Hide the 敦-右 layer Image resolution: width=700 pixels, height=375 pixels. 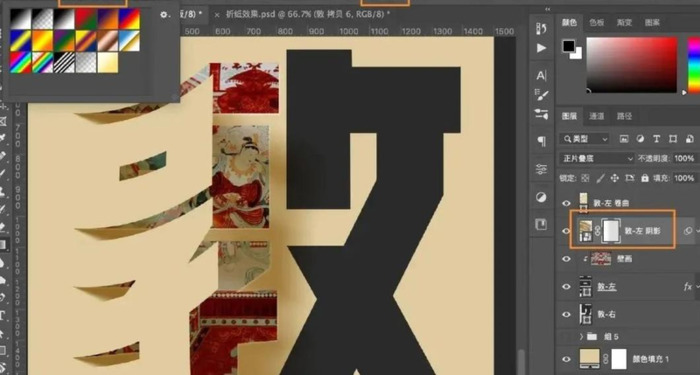pyautogui.click(x=567, y=314)
